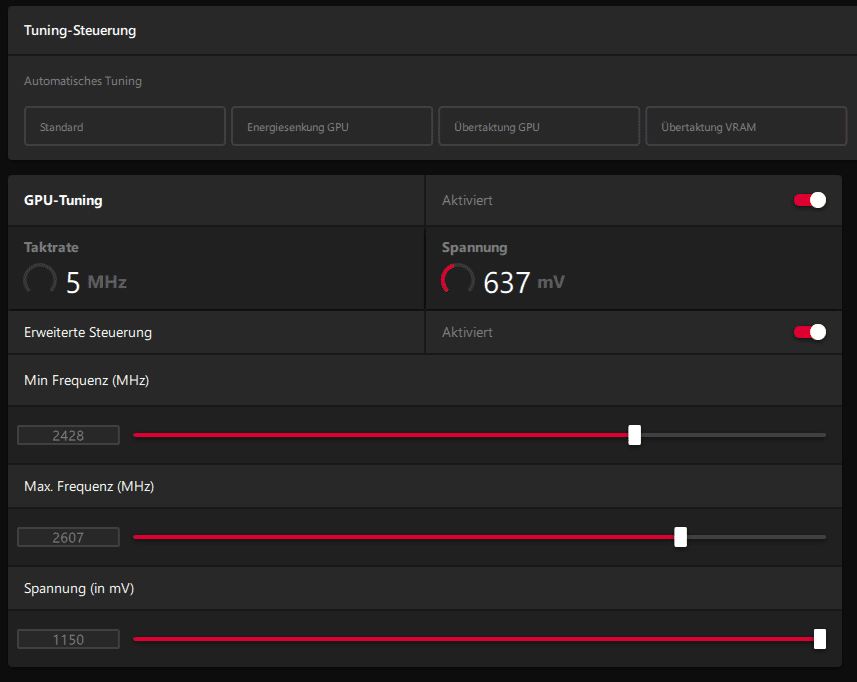This screenshot has height=682, width=857.
Task: Select the Standard auto tuning preset
Action: click(125, 126)
